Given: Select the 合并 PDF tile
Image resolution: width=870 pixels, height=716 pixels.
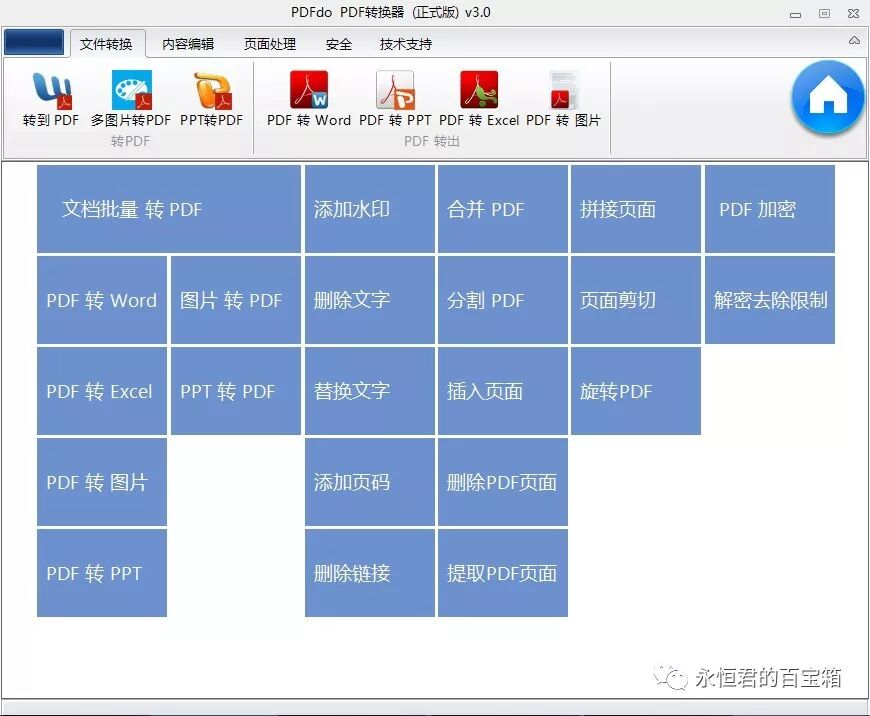Looking at the screenshot, I should [503, 209].
